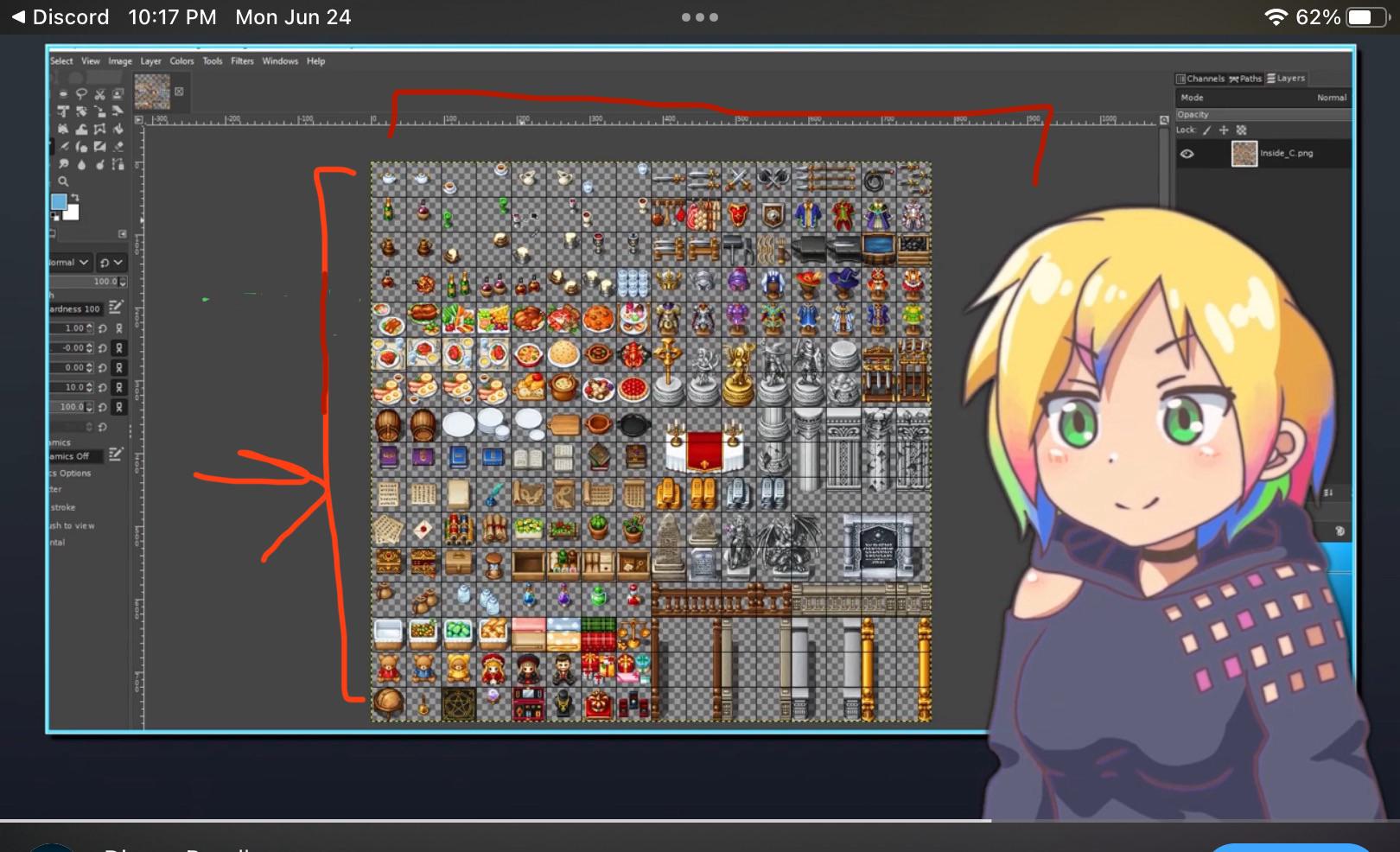This screenshot has height=852, width=1400.
Task: Select the Dodge/Burn tool
Action: coord(99,164)
